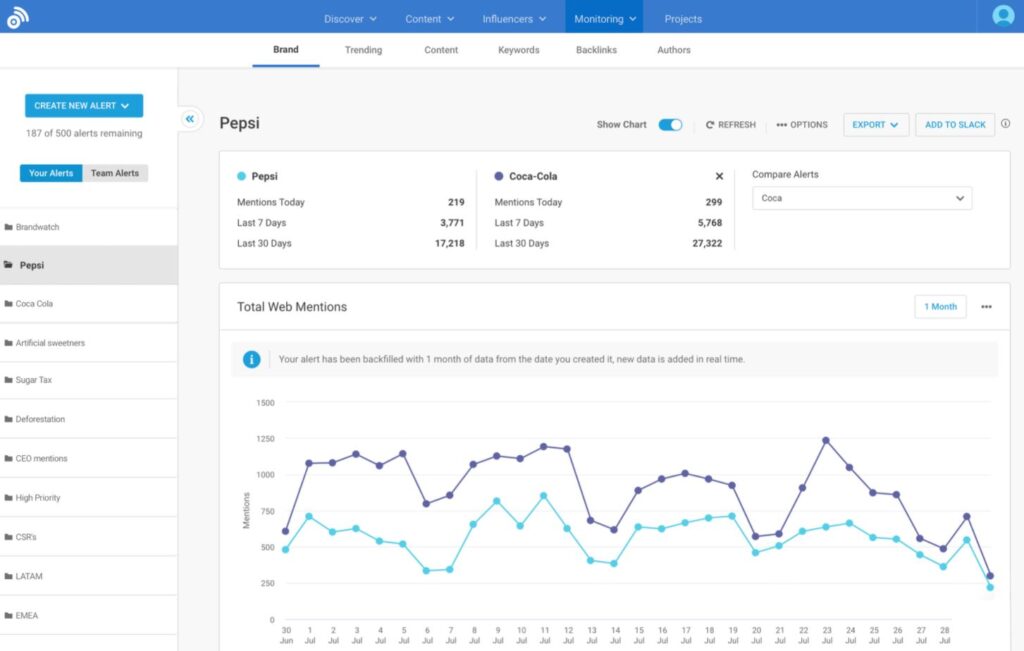Disable the Show Chart toggle
The height and width of the screenshot is (651, 1024).
click(x=670, y=124)
